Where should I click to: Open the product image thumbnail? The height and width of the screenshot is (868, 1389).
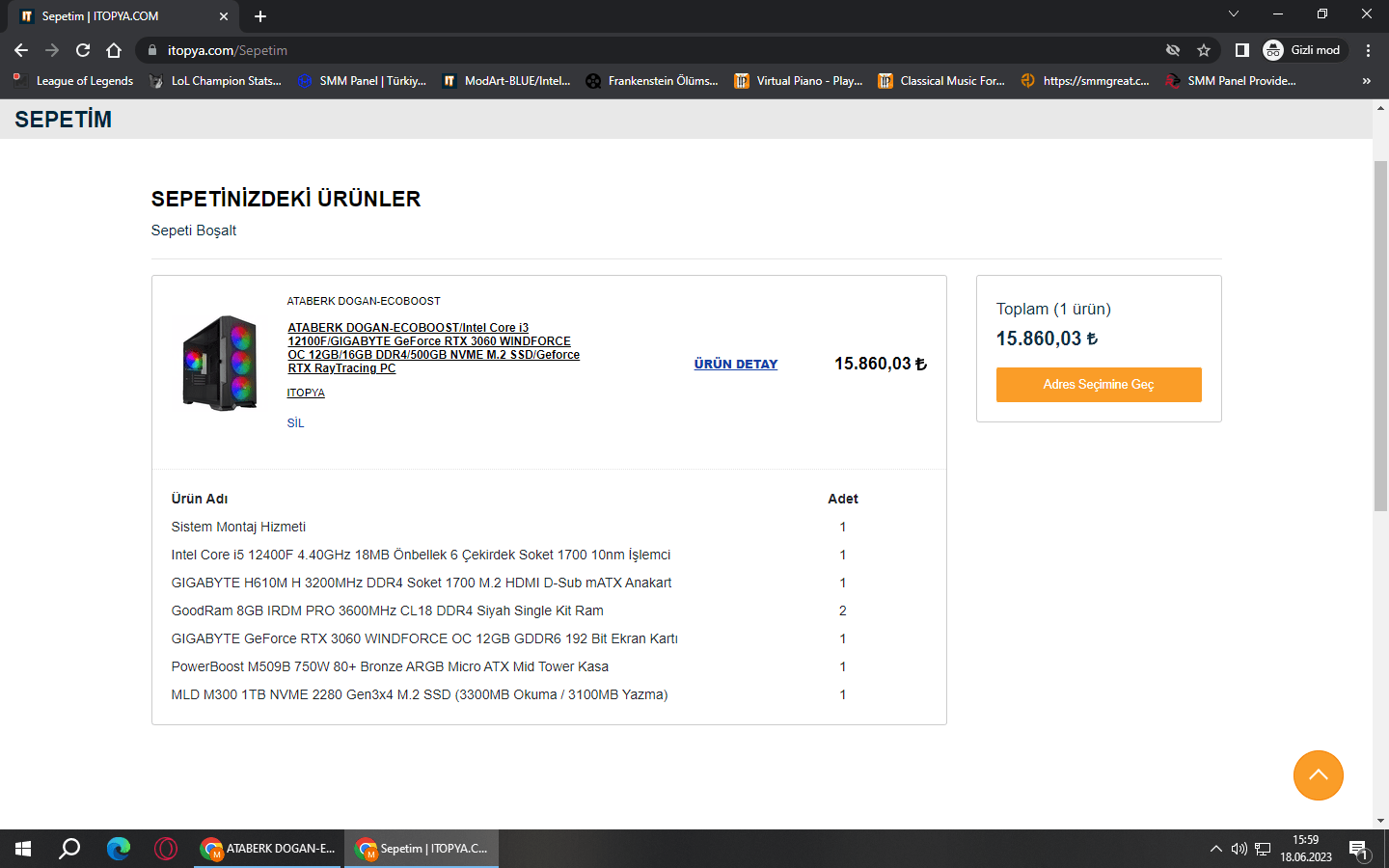(220, 364)
